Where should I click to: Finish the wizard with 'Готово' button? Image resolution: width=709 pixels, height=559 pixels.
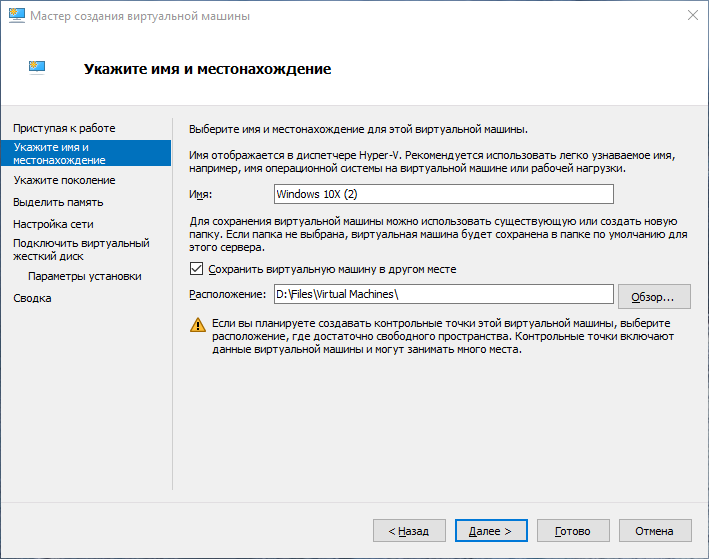tap(573, 531)
